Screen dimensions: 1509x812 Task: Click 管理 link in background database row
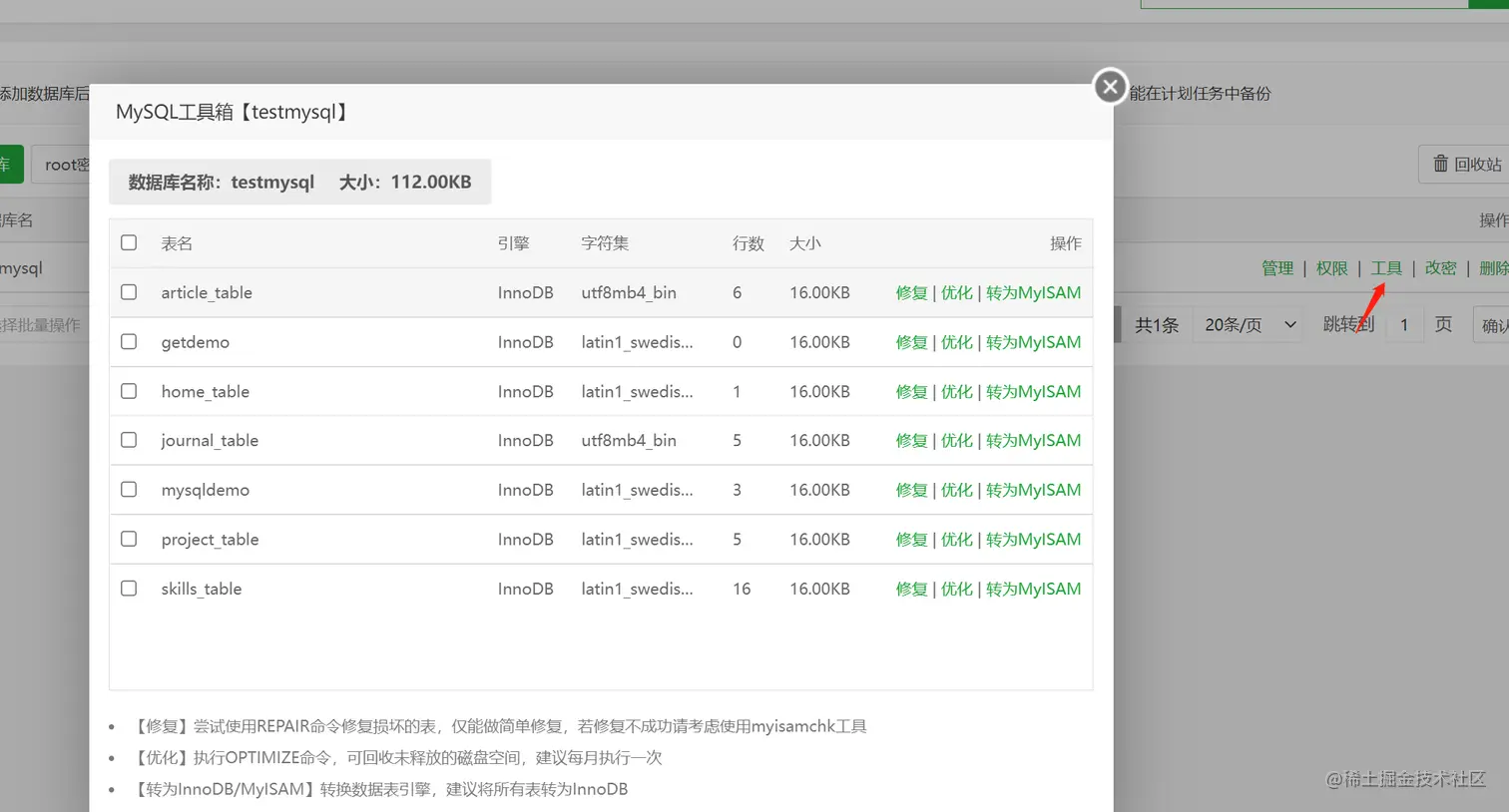[1277, 267]
